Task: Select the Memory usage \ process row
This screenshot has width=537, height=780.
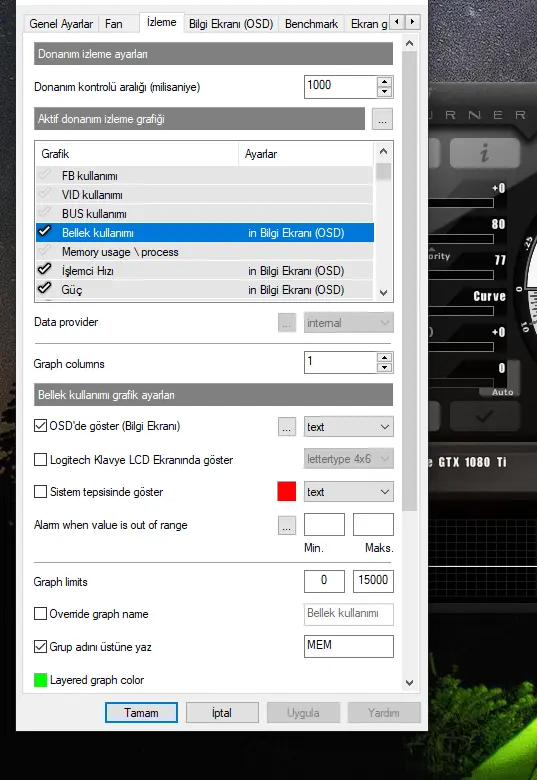Action: (204, 252)
